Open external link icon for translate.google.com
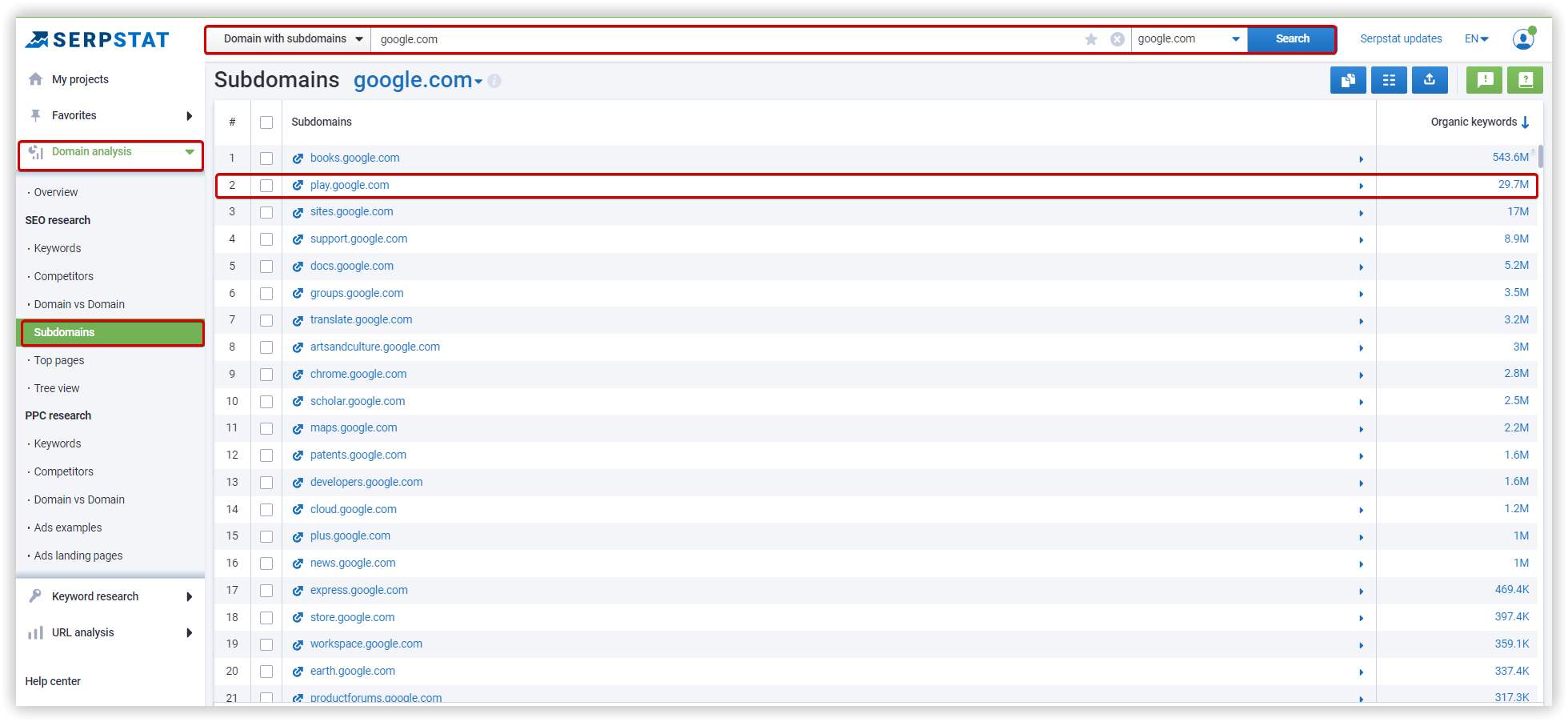Screen dimensions: 1568x722 click(298, 320)
